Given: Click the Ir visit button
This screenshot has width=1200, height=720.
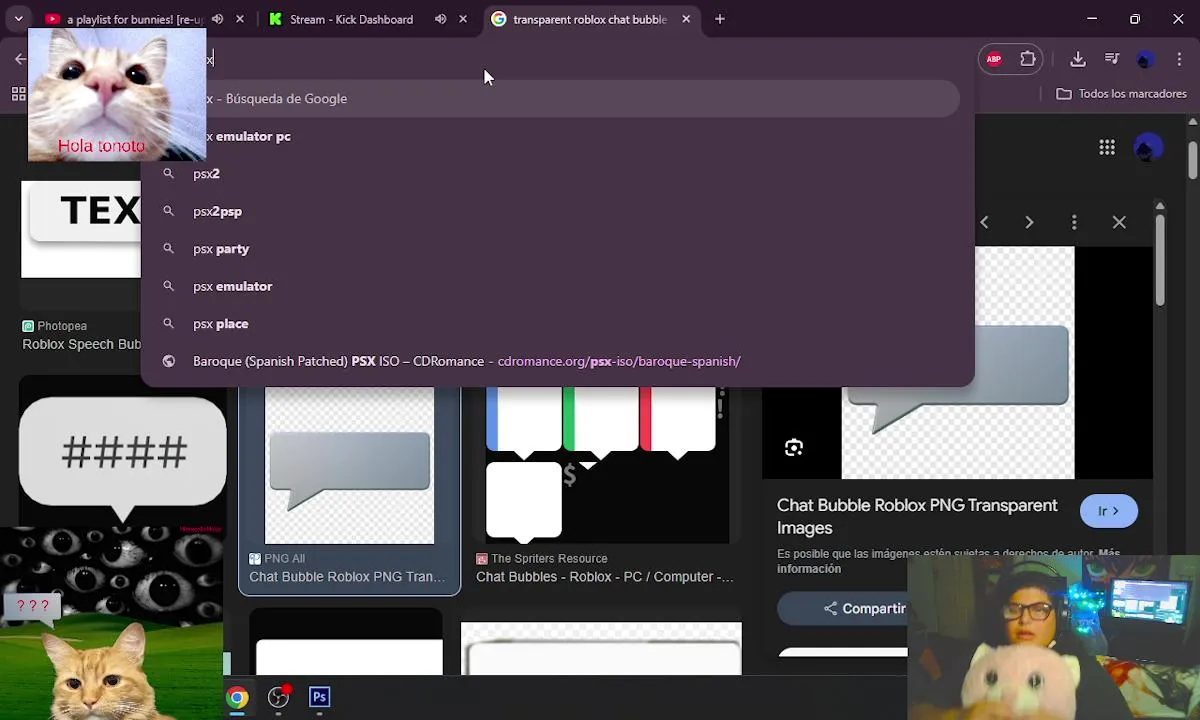Looking at the screenshot, I should tap(1109, 511).
